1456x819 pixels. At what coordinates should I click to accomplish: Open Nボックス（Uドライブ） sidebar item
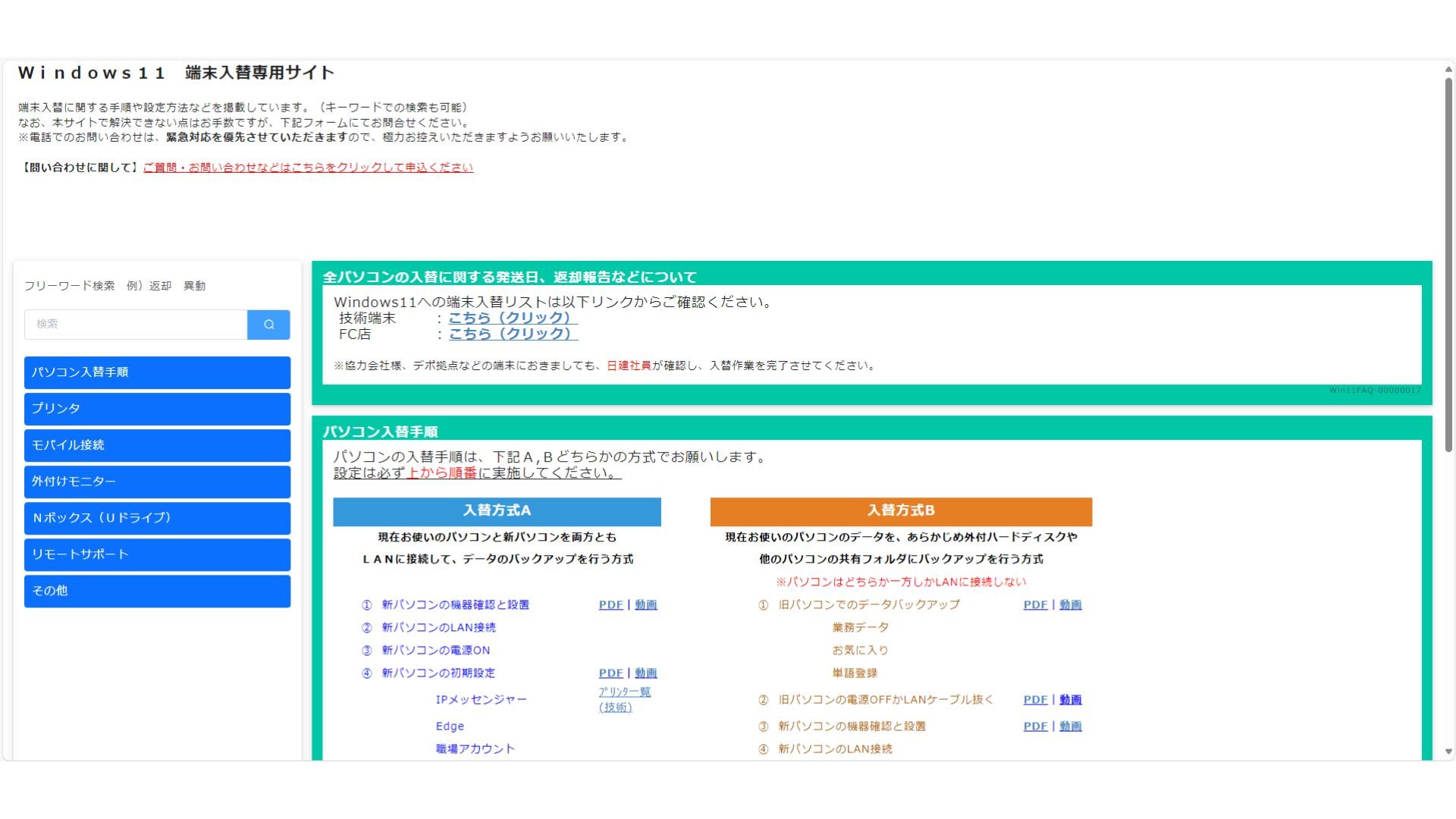[x=157, y=518]
